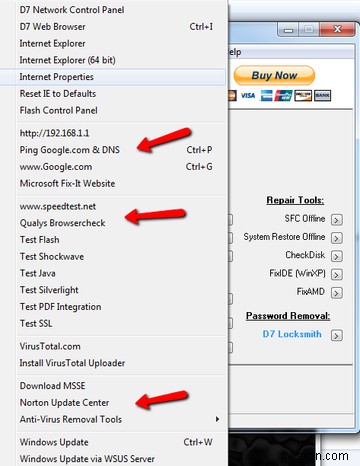Viewport: 360px width, 466px height.
Task: Open http://192.168.1.1 menu entry
Action: (x=113, y=133)
